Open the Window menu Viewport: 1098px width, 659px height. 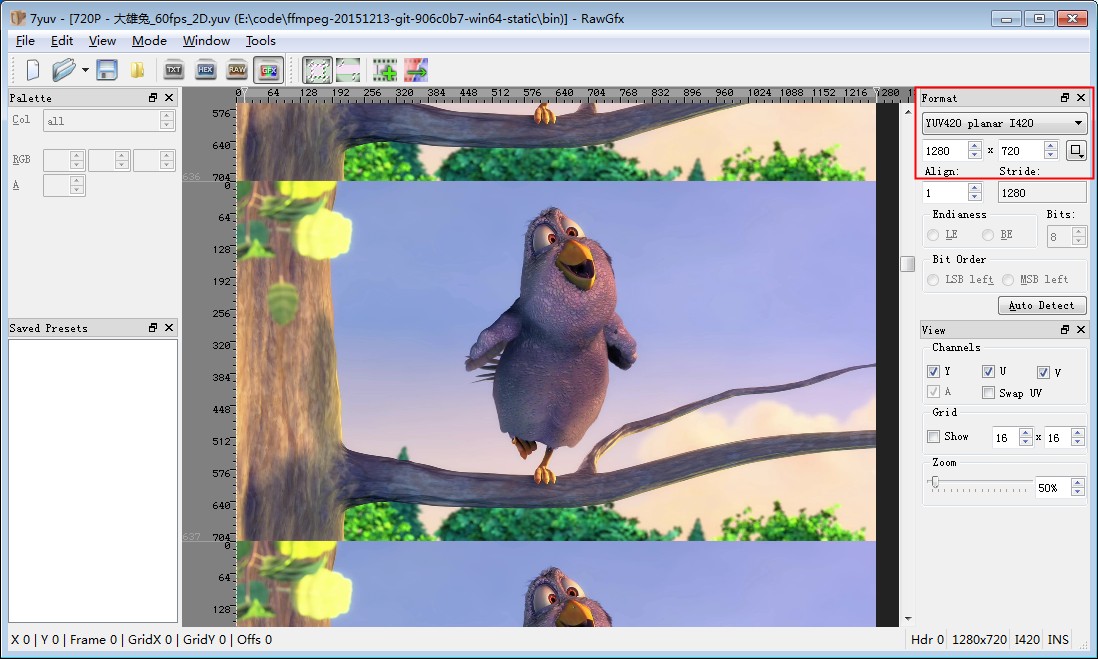point(206,41)
